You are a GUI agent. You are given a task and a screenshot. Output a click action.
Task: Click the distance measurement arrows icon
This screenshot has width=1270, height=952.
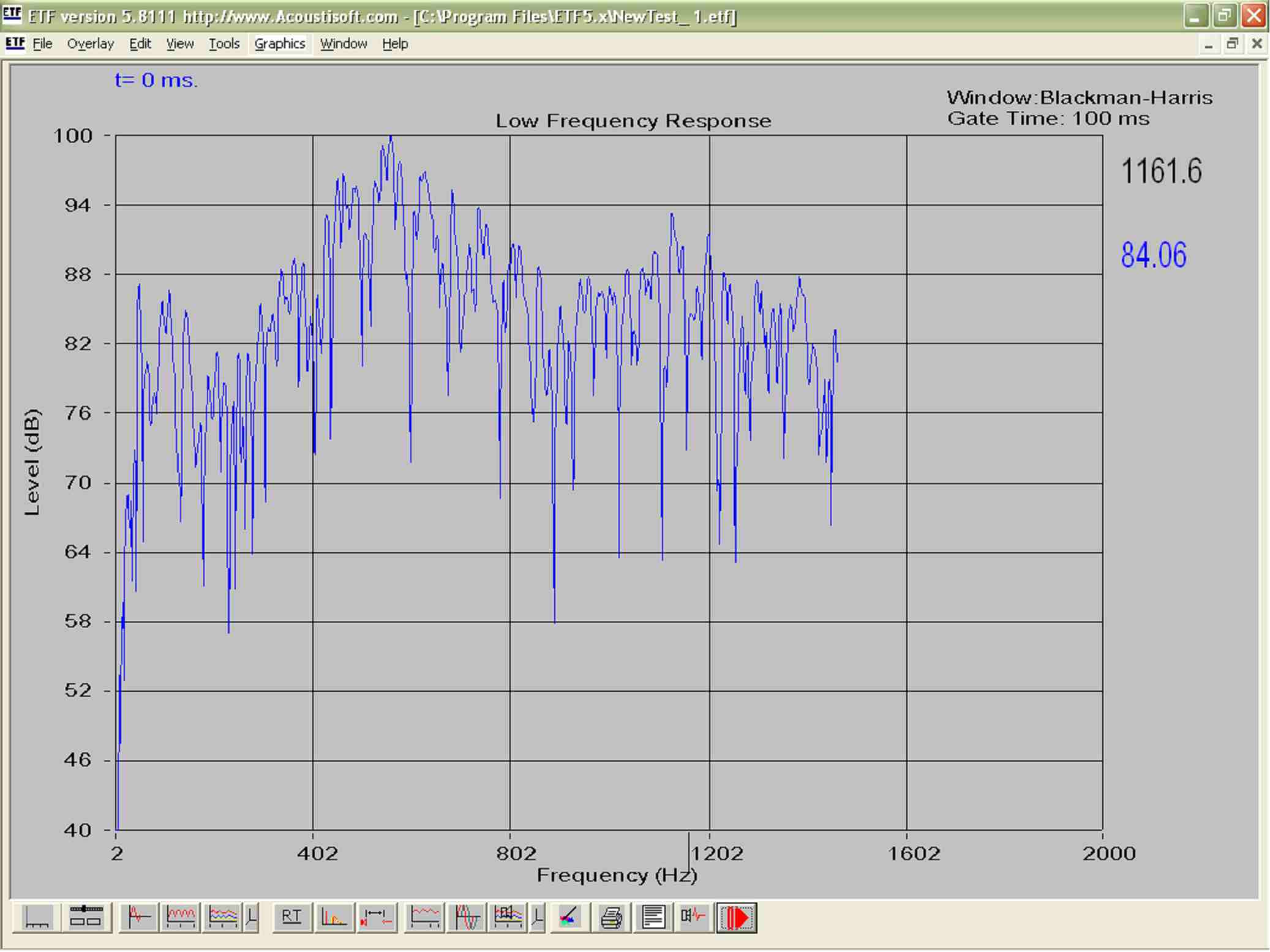376,916
